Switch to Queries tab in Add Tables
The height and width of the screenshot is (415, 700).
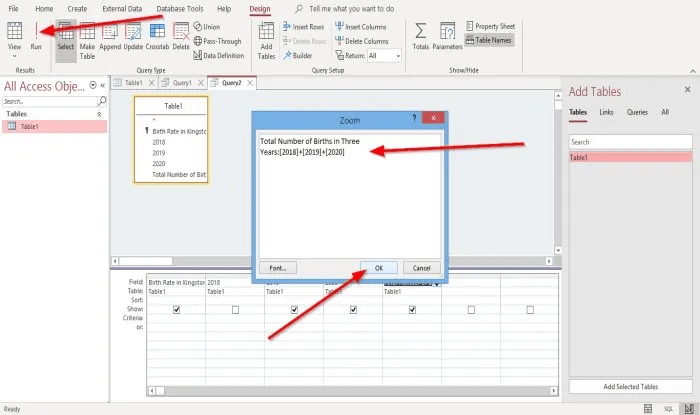pyautogui.click(x=637, y=112)
